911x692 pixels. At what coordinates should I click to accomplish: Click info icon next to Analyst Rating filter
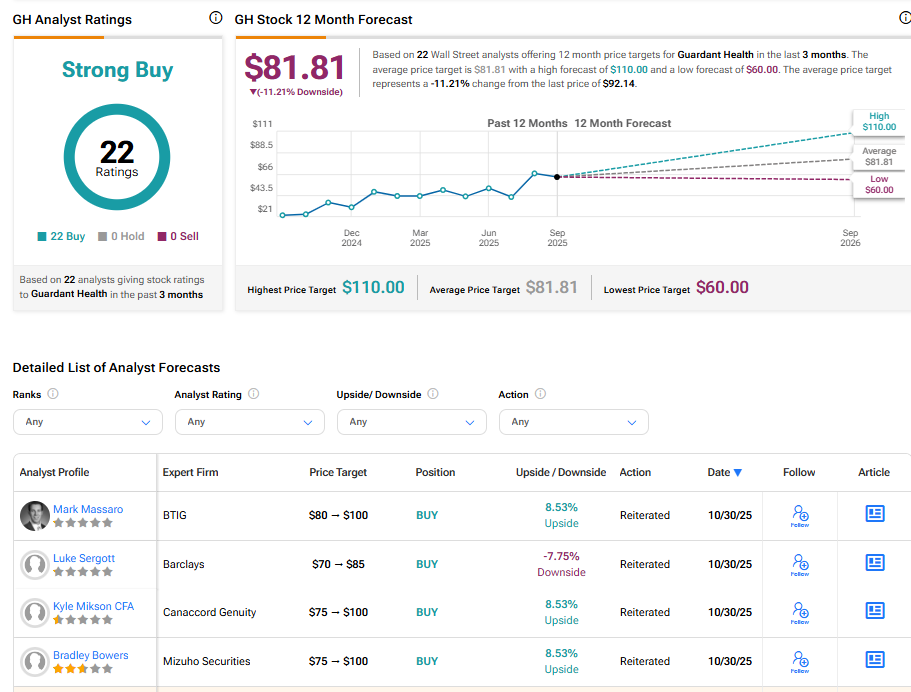pyautogui.click(x=253, y=394)
